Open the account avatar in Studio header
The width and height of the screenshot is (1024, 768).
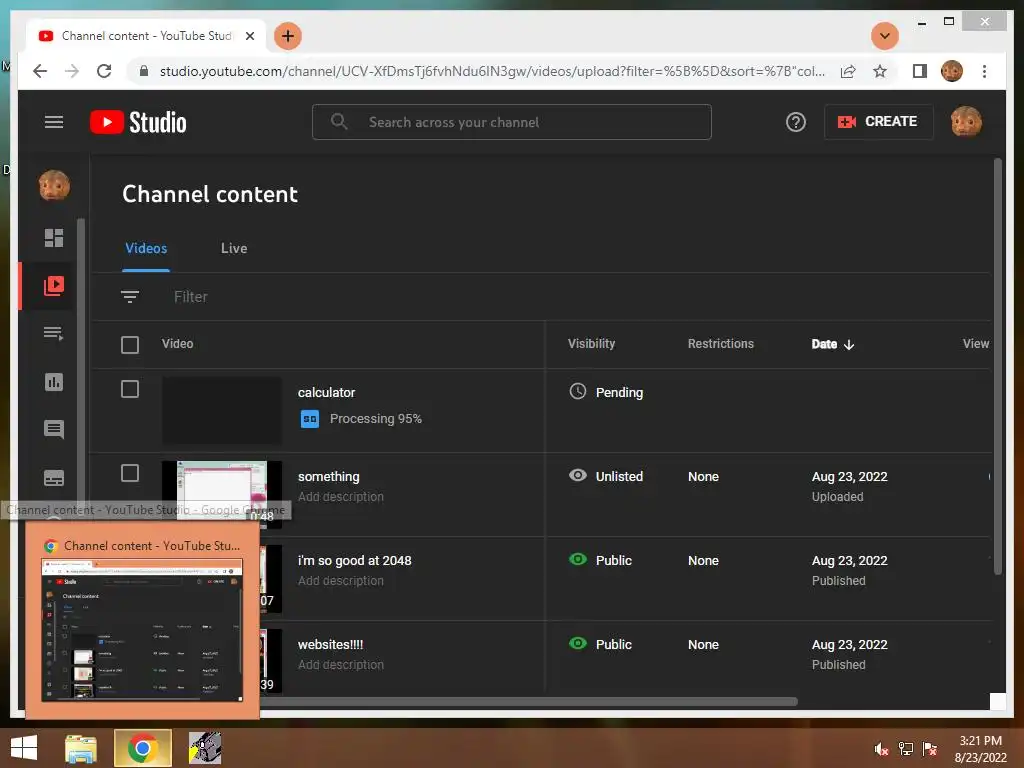pos(966,121)
